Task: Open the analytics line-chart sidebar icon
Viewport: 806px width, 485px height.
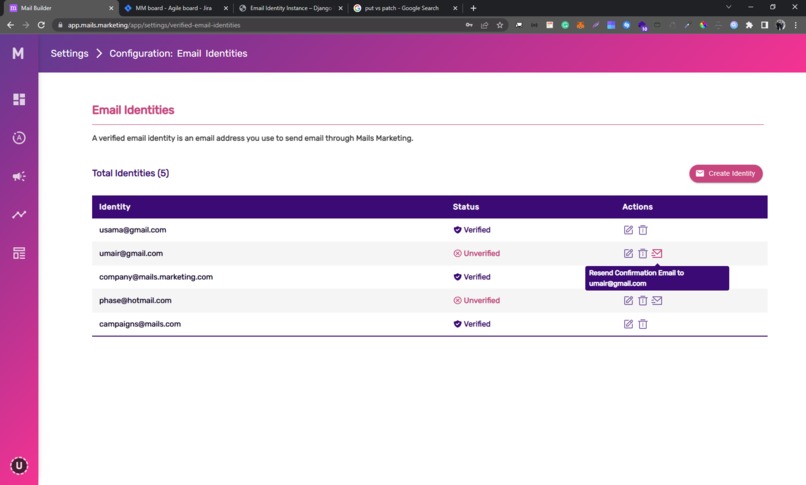Action: (x=19, y=215)
